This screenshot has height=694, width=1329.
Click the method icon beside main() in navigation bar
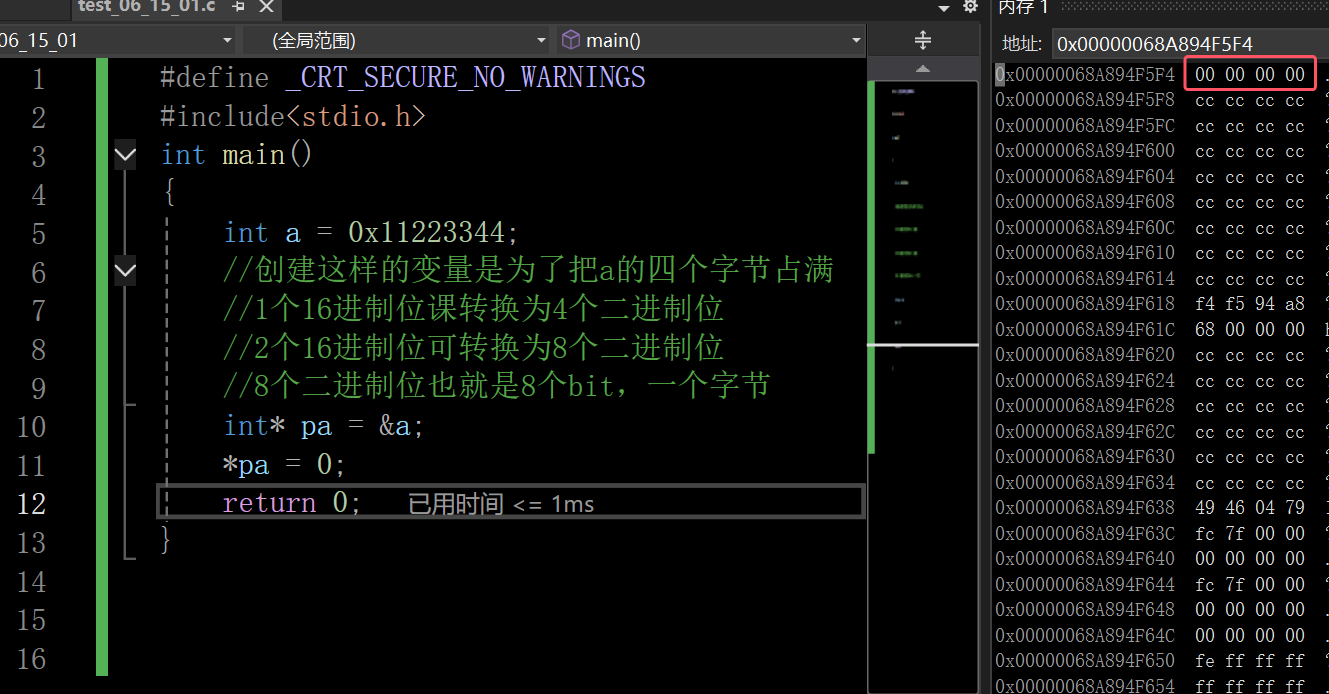[x=570, y=40]
